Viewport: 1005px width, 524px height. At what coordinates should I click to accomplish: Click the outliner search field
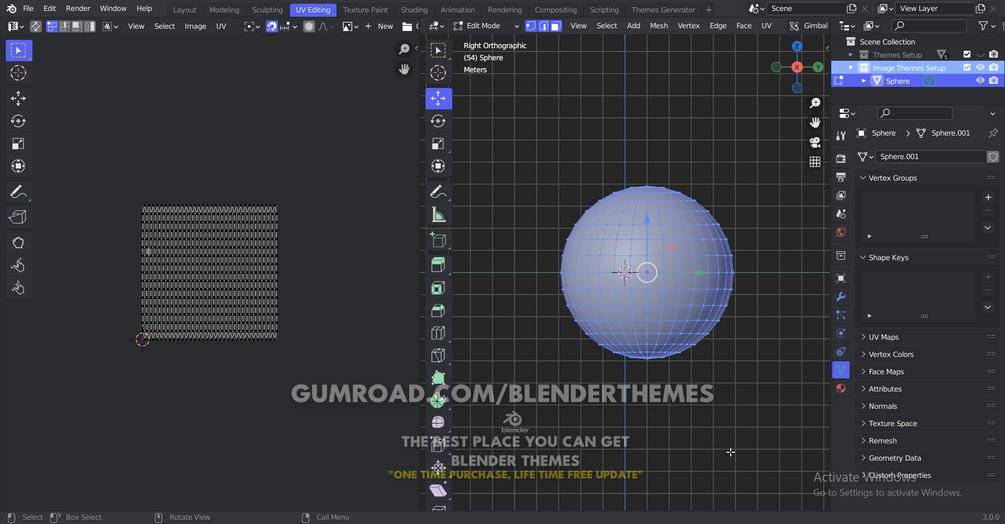pyautogui.click(x=929, y=26)
